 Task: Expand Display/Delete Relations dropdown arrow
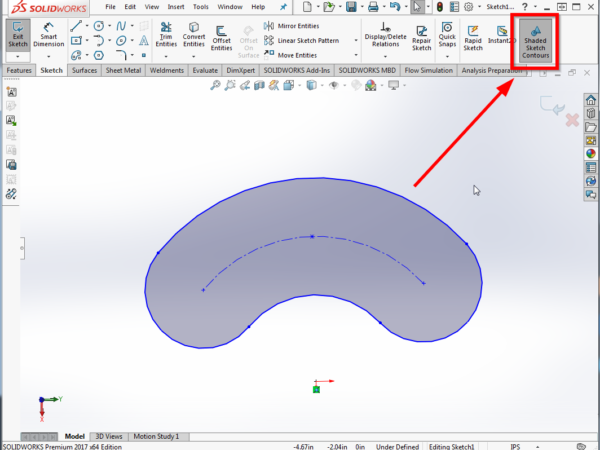385,57
